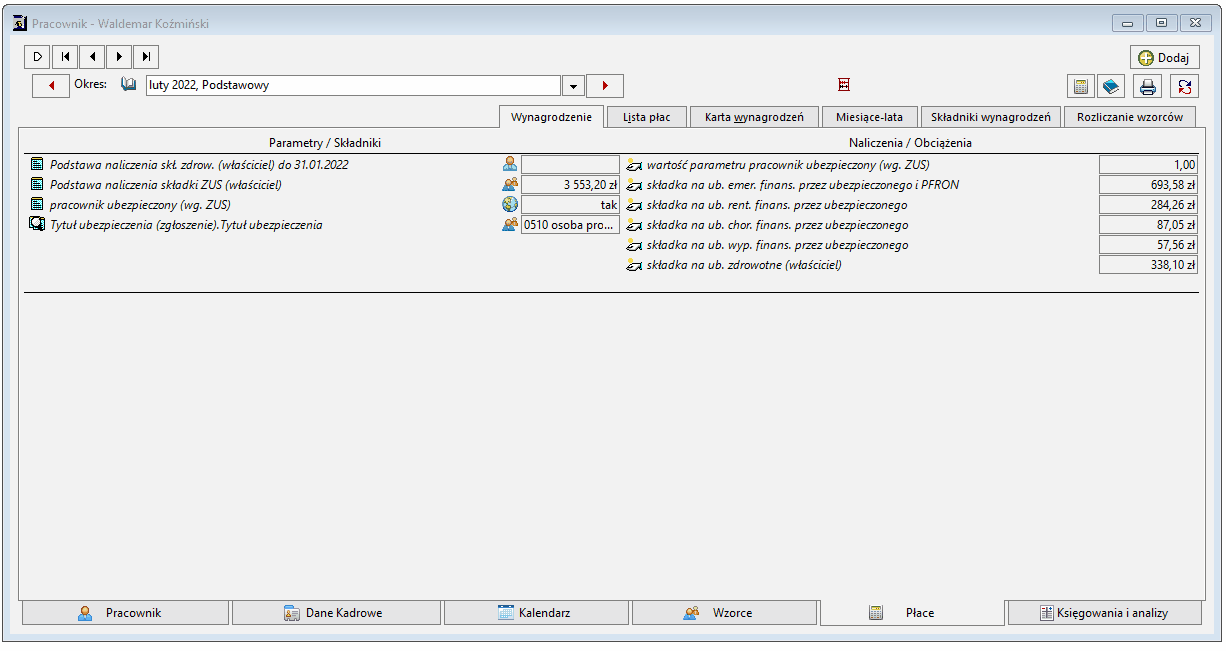The image size is (1226, 651).
Task: Expand the Okres period dropdown
Action: [x=573, y=86]
